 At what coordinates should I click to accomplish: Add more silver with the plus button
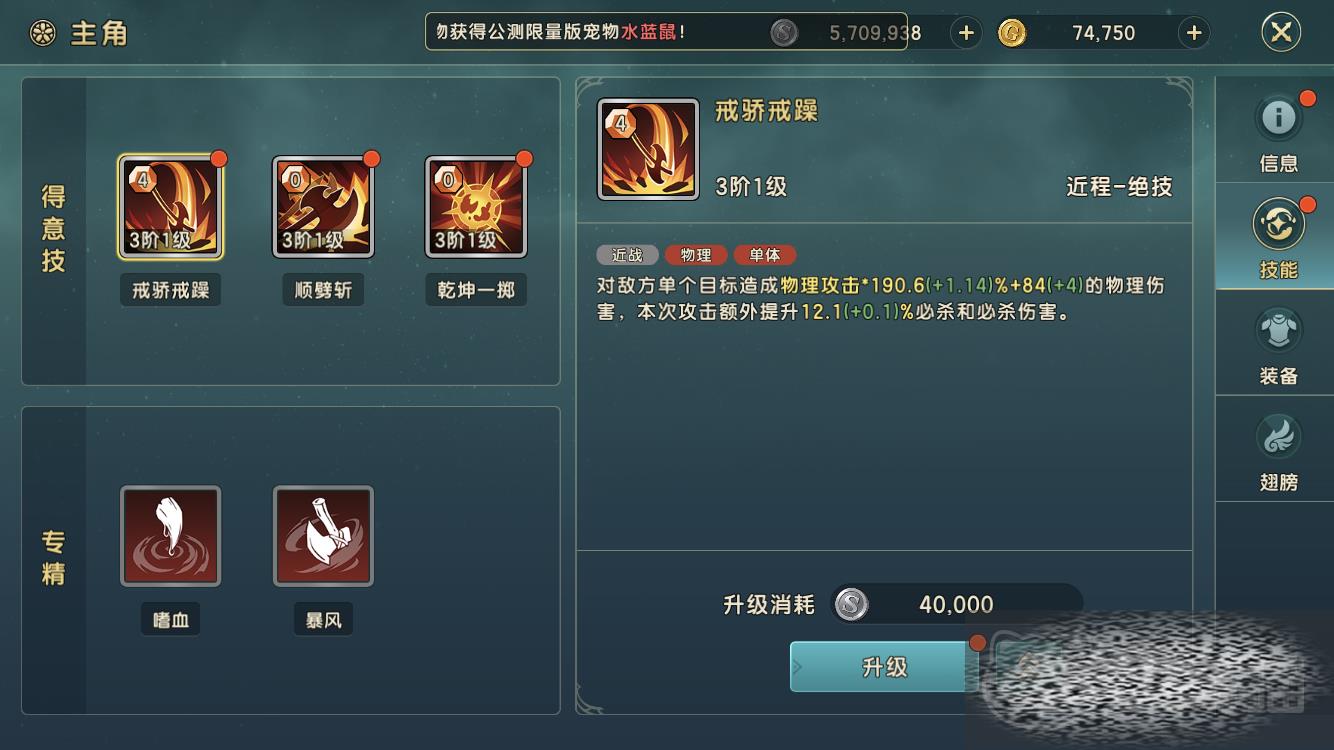[x=965, y=33]
